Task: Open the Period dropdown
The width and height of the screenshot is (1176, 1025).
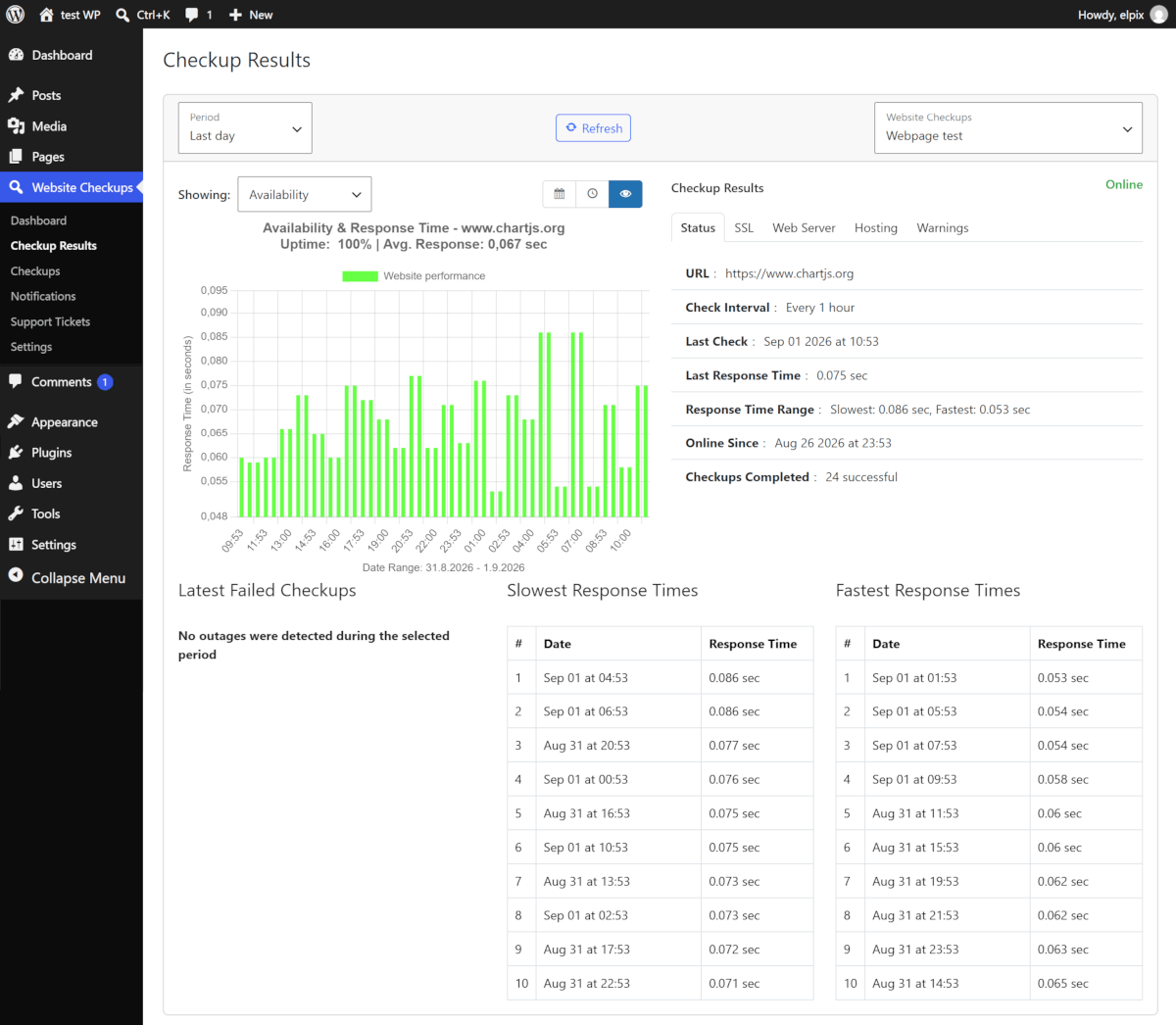Action: coord(245,128)
